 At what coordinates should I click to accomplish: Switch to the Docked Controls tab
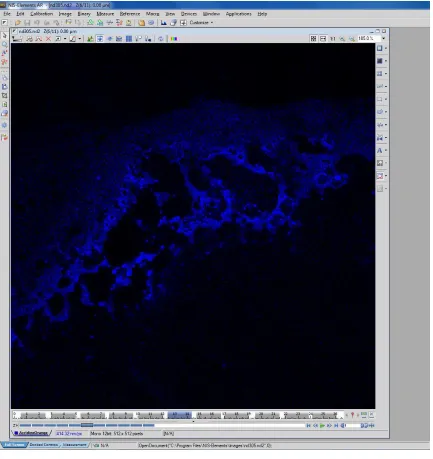[44, 445]
